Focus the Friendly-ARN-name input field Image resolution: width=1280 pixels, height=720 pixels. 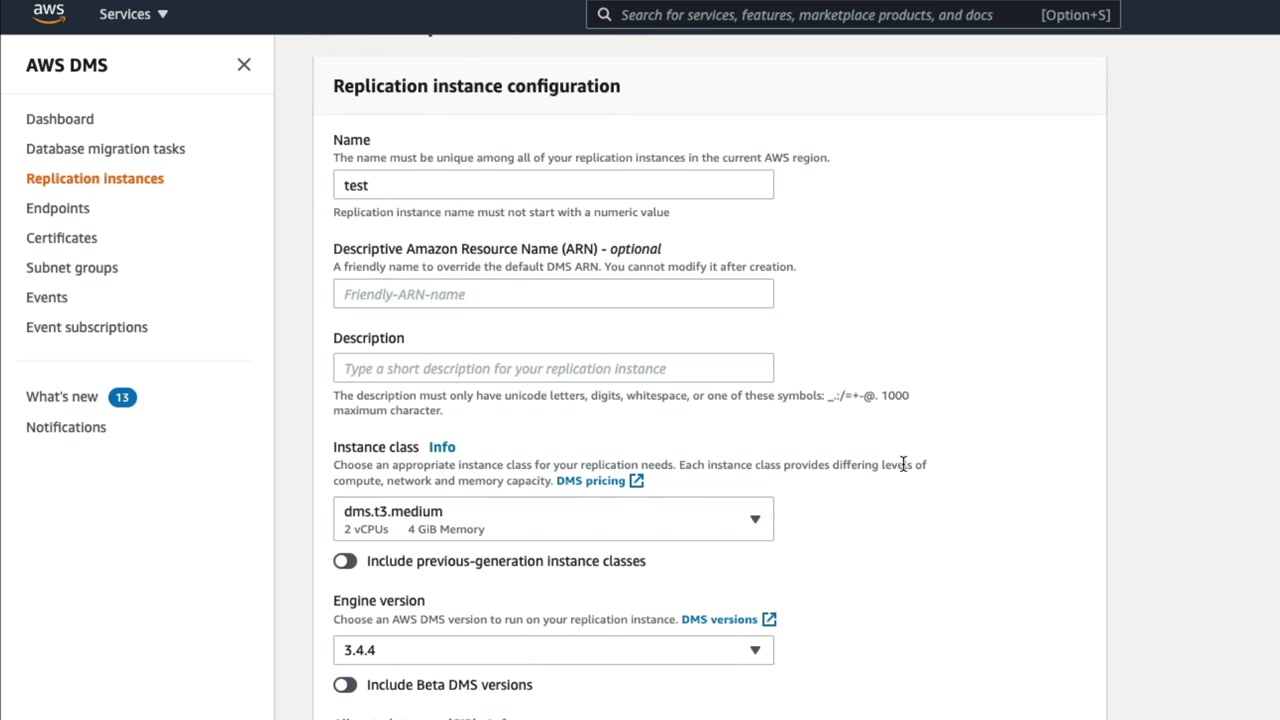pos(553,294)
